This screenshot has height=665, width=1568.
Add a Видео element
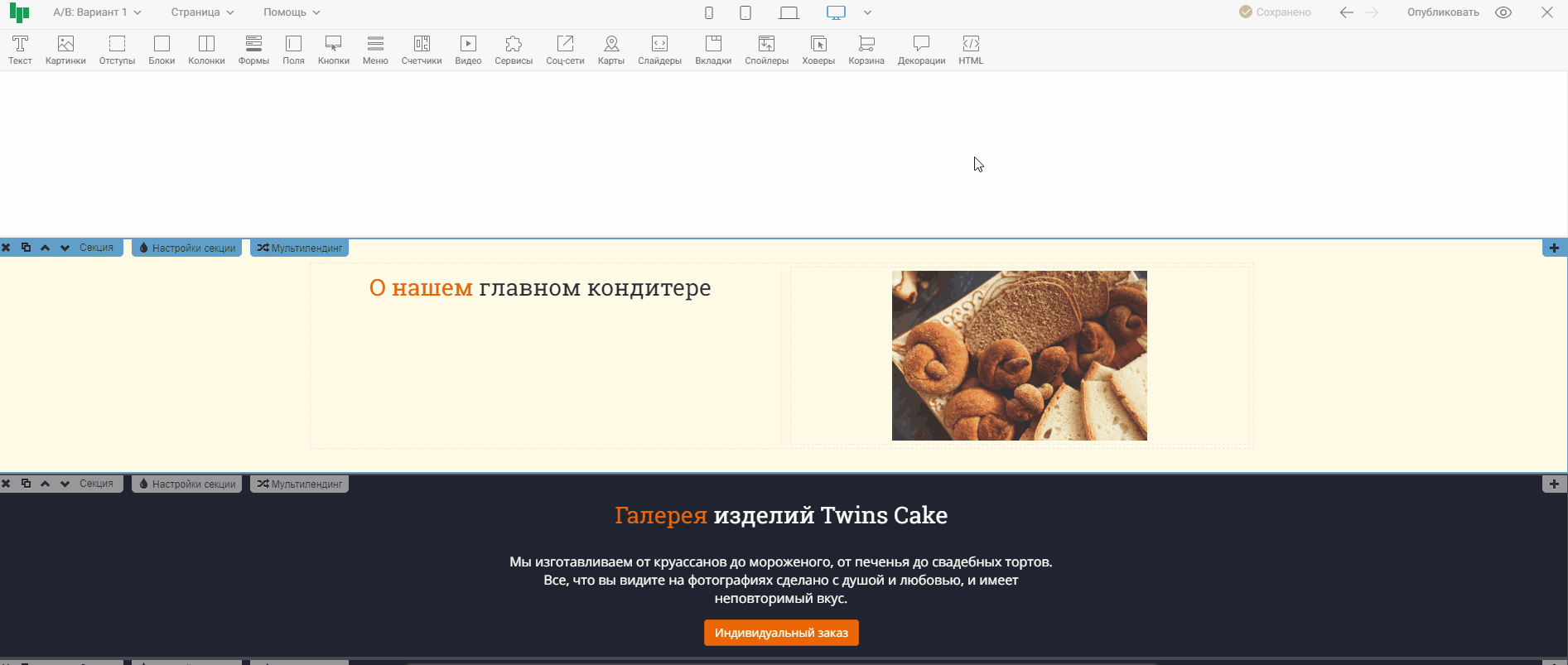coord(468,50)
